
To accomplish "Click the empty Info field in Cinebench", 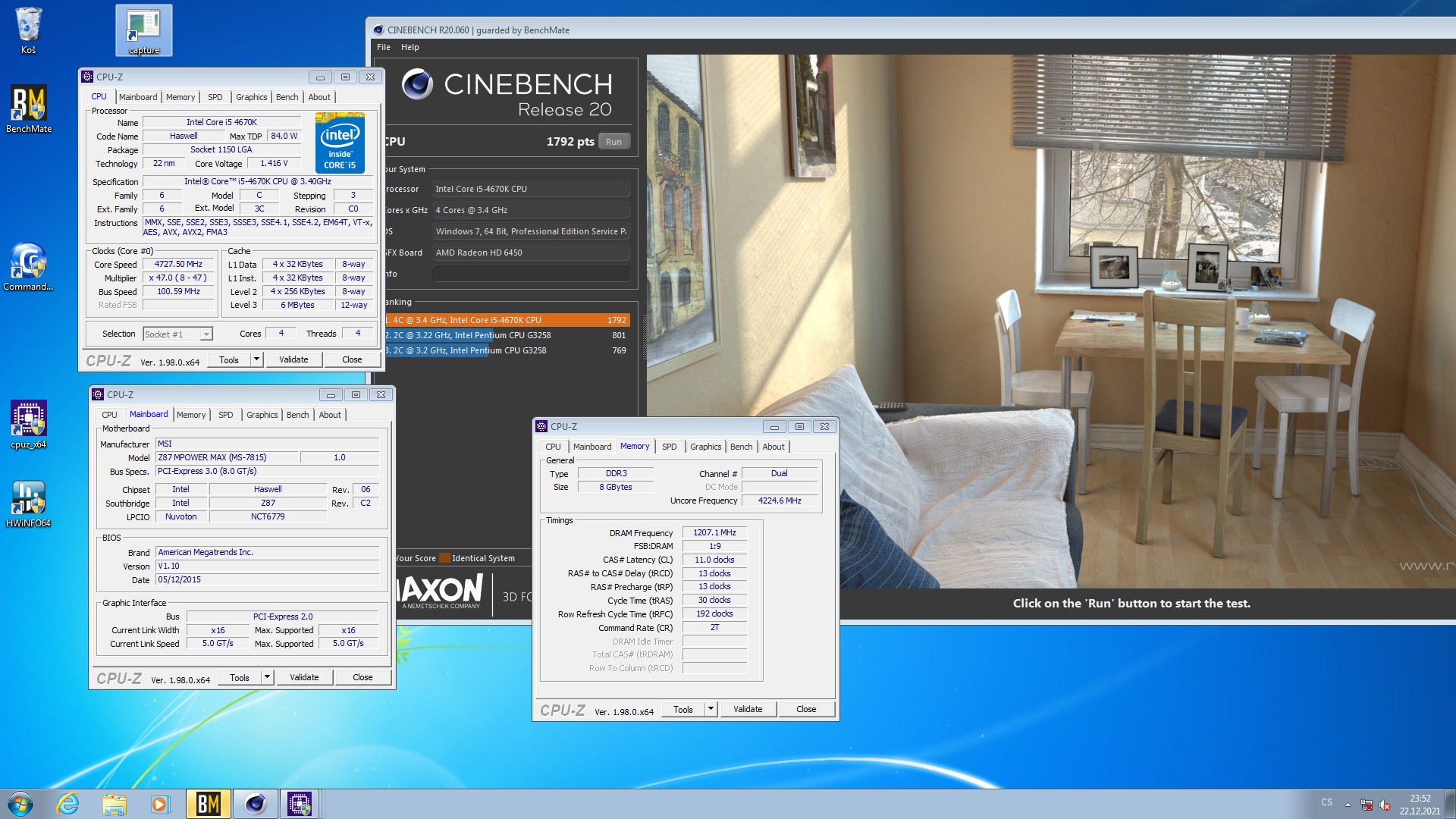I will tap(531, 274).
